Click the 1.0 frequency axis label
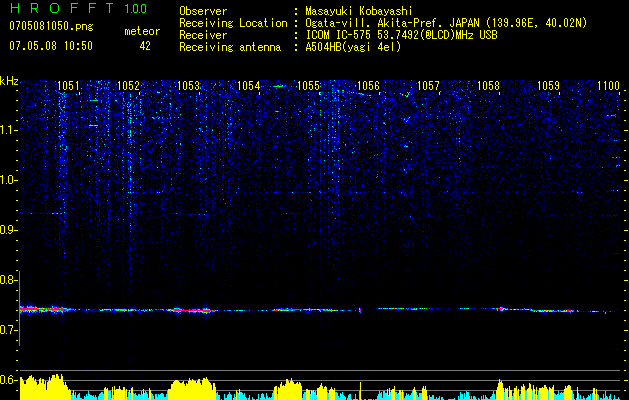The height and width of the screenshot is (400, 629). [x=8, y=180]
